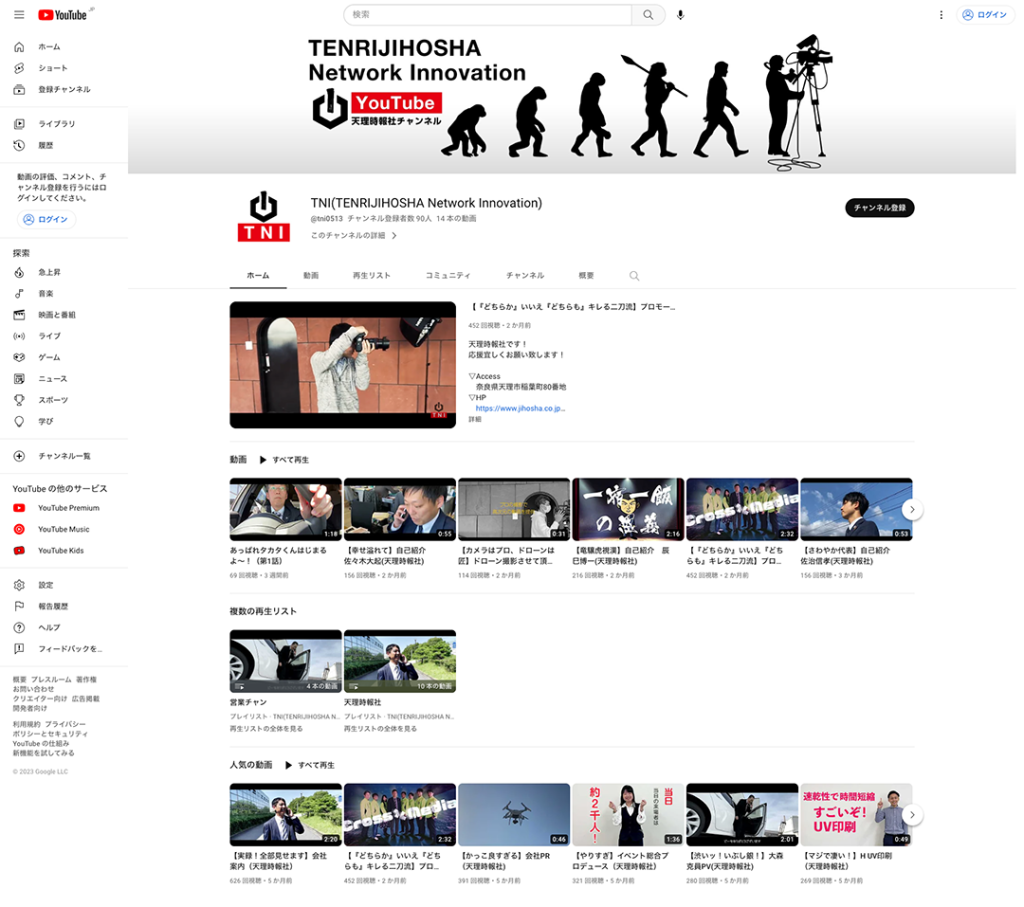Click the search magnifier button
The width and height of the screenshot is (1024, 907).
coord(648,15)
